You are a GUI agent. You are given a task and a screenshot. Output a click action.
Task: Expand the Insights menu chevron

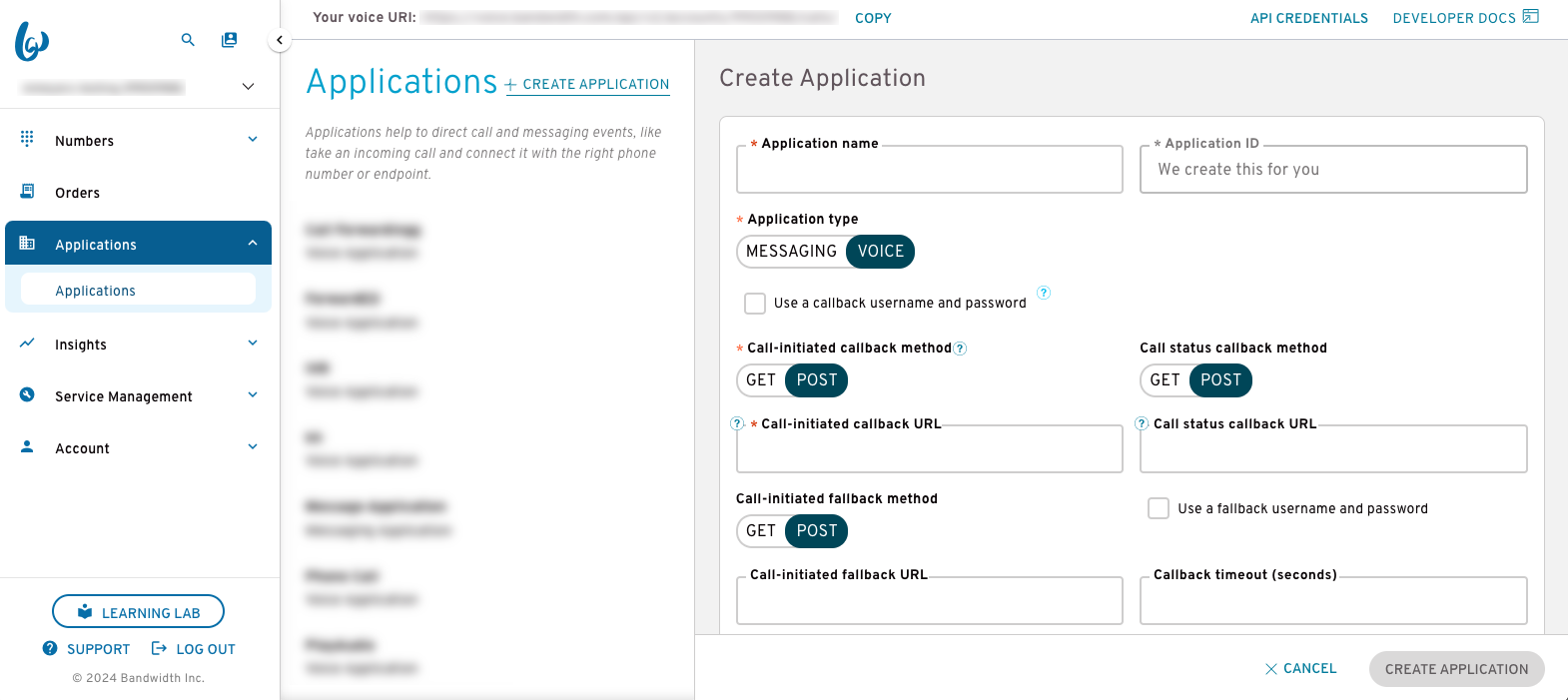(253, 343)
